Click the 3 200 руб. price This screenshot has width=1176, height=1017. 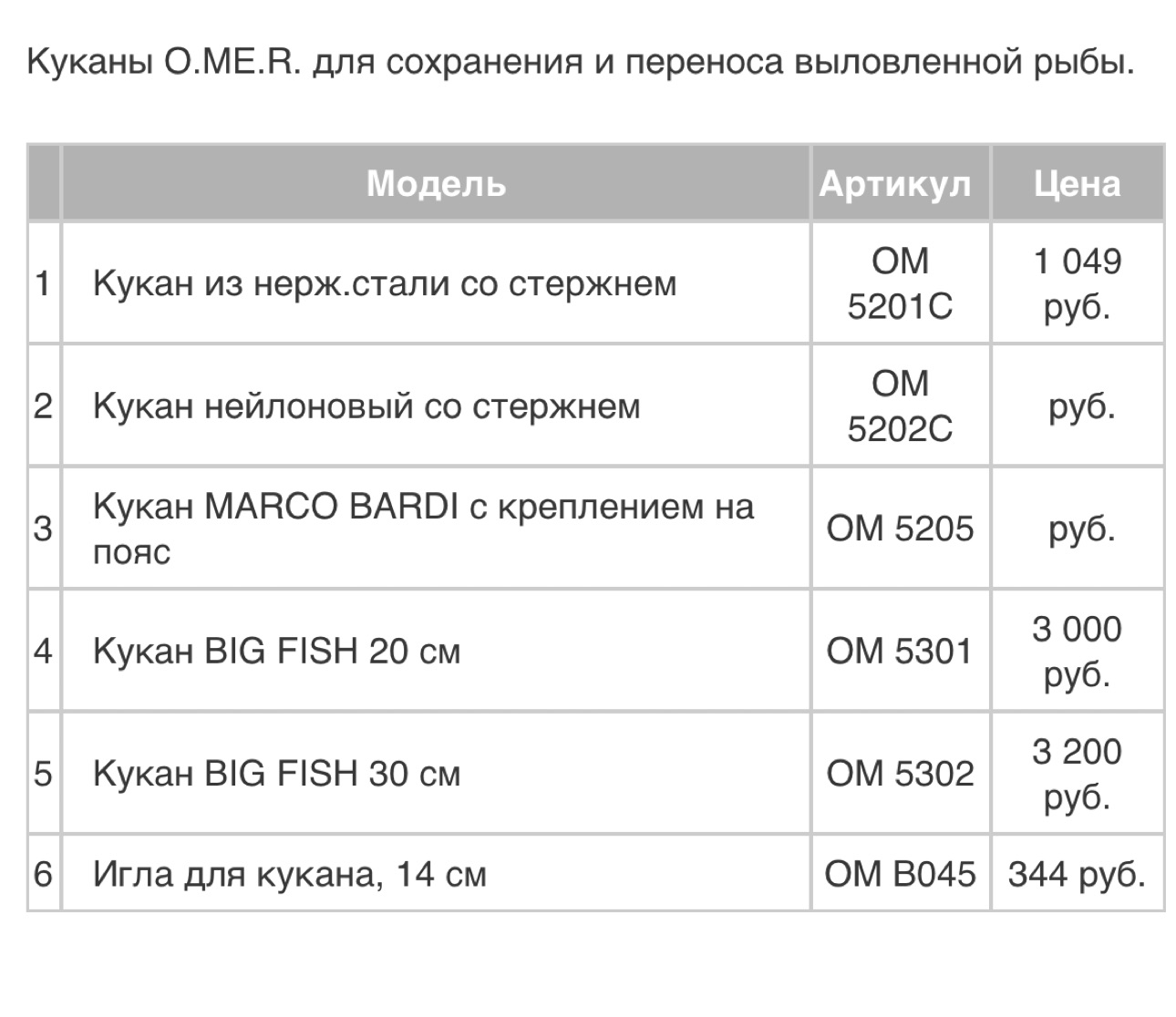1077,774
